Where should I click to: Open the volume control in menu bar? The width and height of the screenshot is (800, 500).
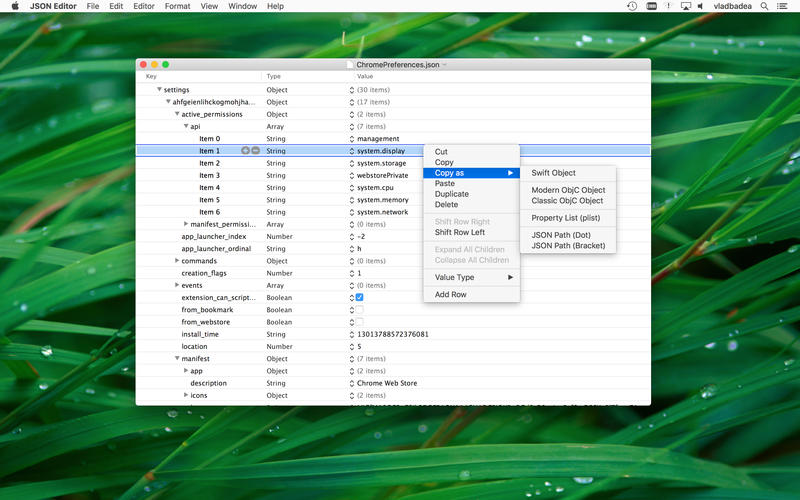[701, 6]
